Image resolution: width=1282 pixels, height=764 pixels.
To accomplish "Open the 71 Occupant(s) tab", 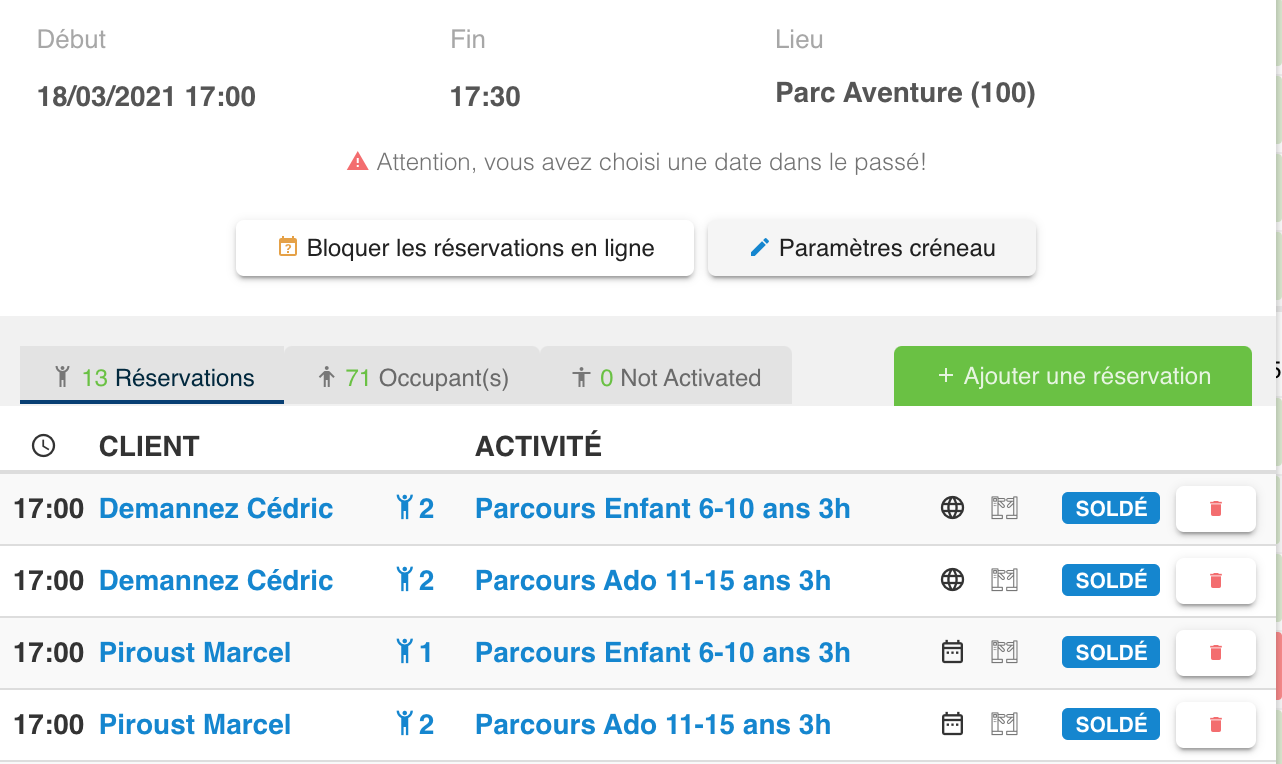I will 413,378.
